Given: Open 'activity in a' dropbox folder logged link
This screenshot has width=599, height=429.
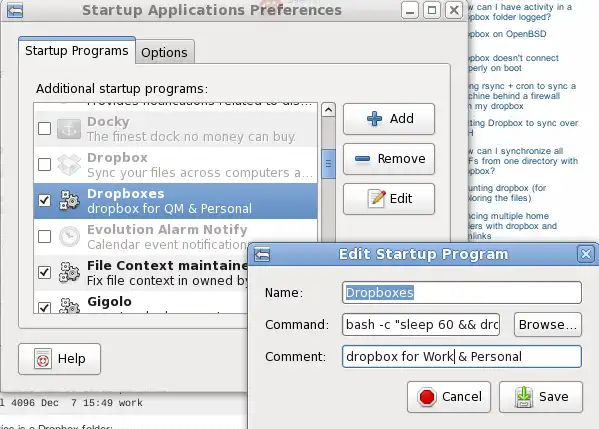Looking at the screenshot, I should click(x=520, y=12).
